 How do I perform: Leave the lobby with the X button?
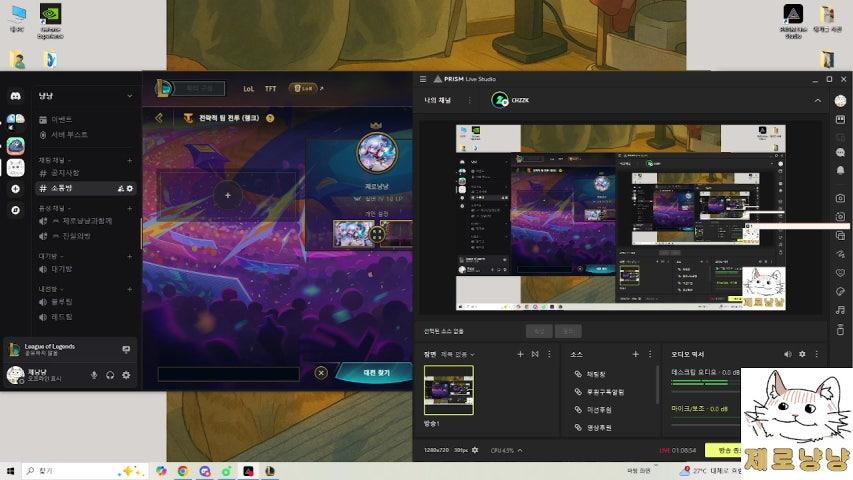(x=321, y=373)
